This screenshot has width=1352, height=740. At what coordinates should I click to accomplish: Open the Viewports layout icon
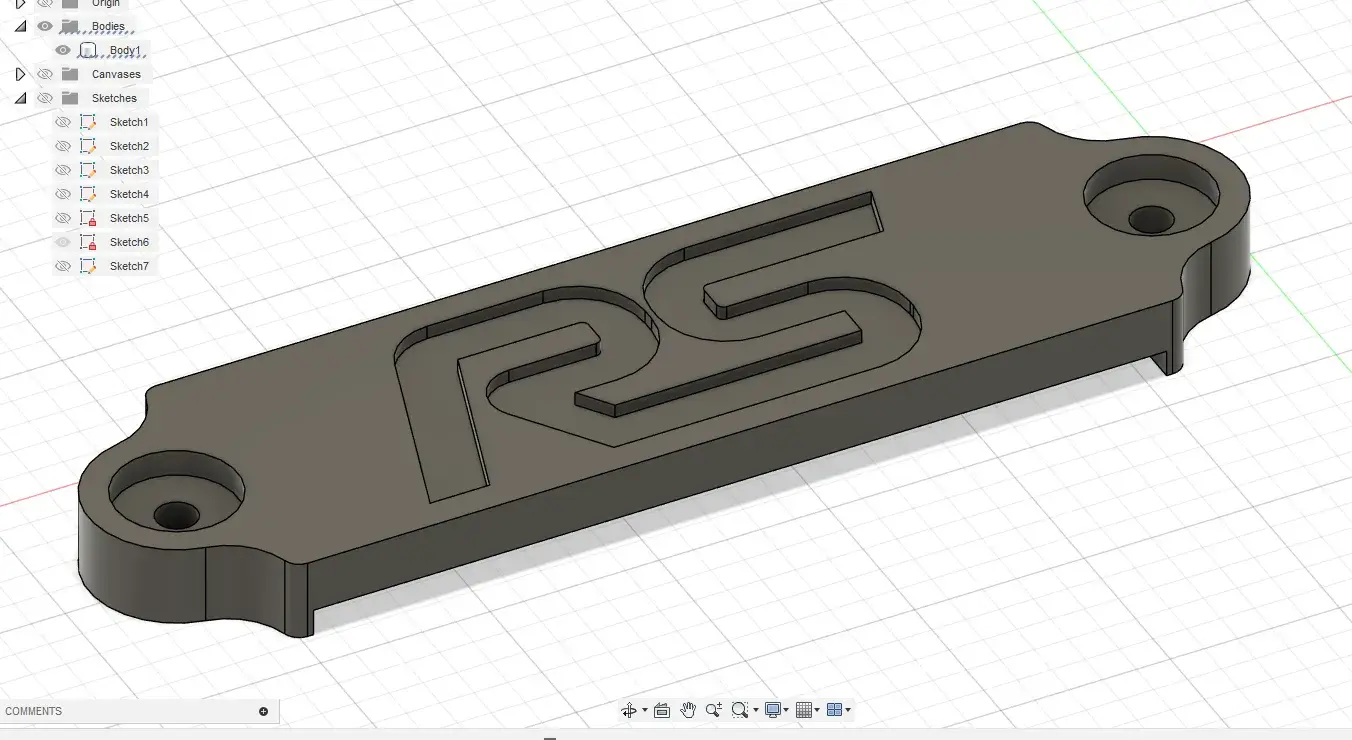(834, 710)
